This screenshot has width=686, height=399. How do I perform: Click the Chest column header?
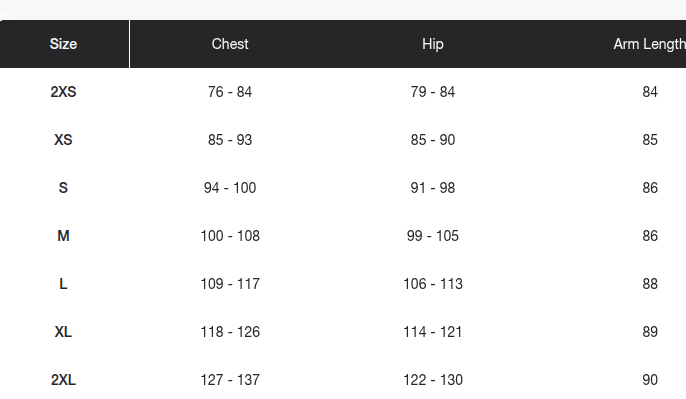230,44
